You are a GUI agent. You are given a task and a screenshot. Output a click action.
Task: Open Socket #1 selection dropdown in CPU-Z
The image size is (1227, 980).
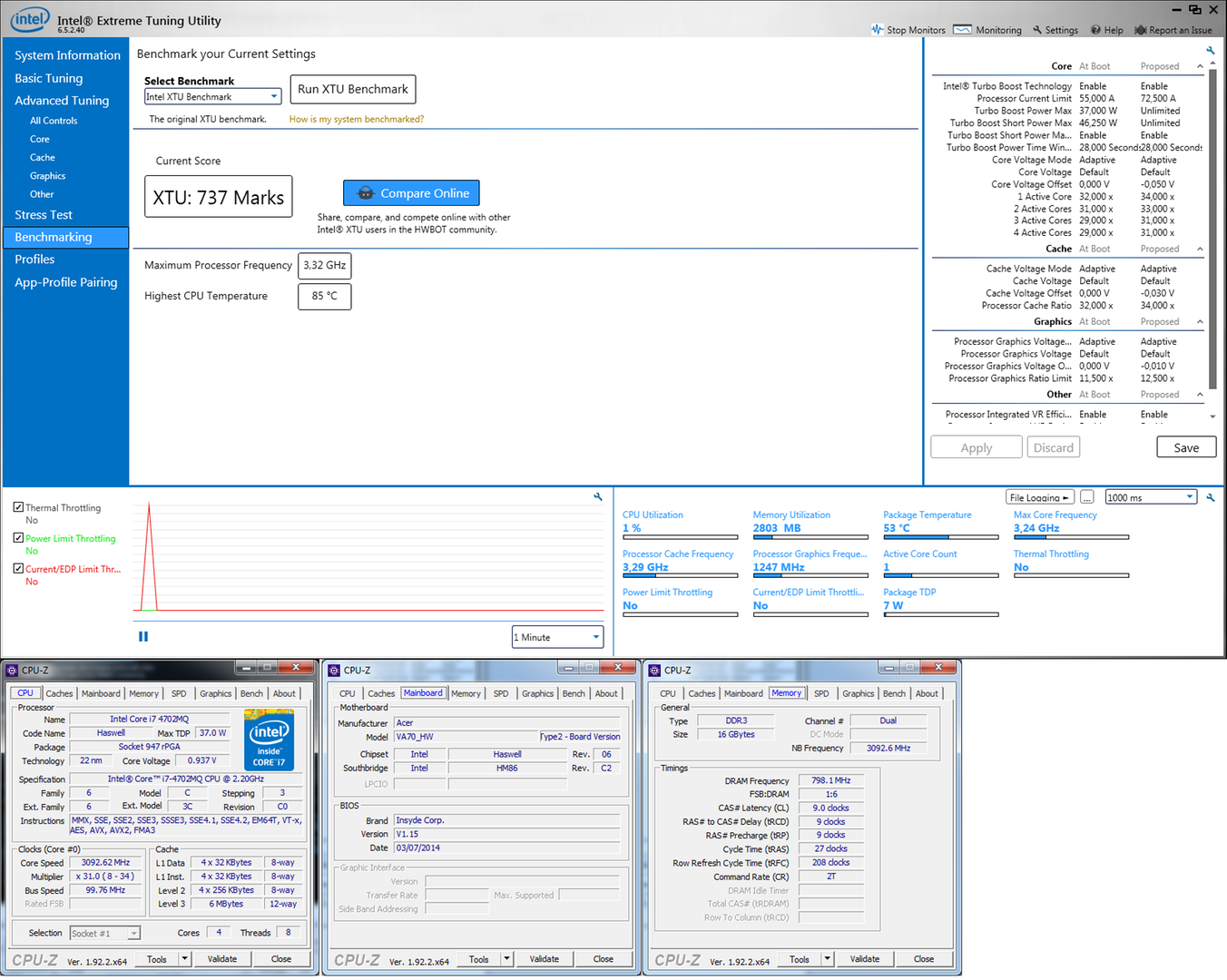click(x=105, y=933)
